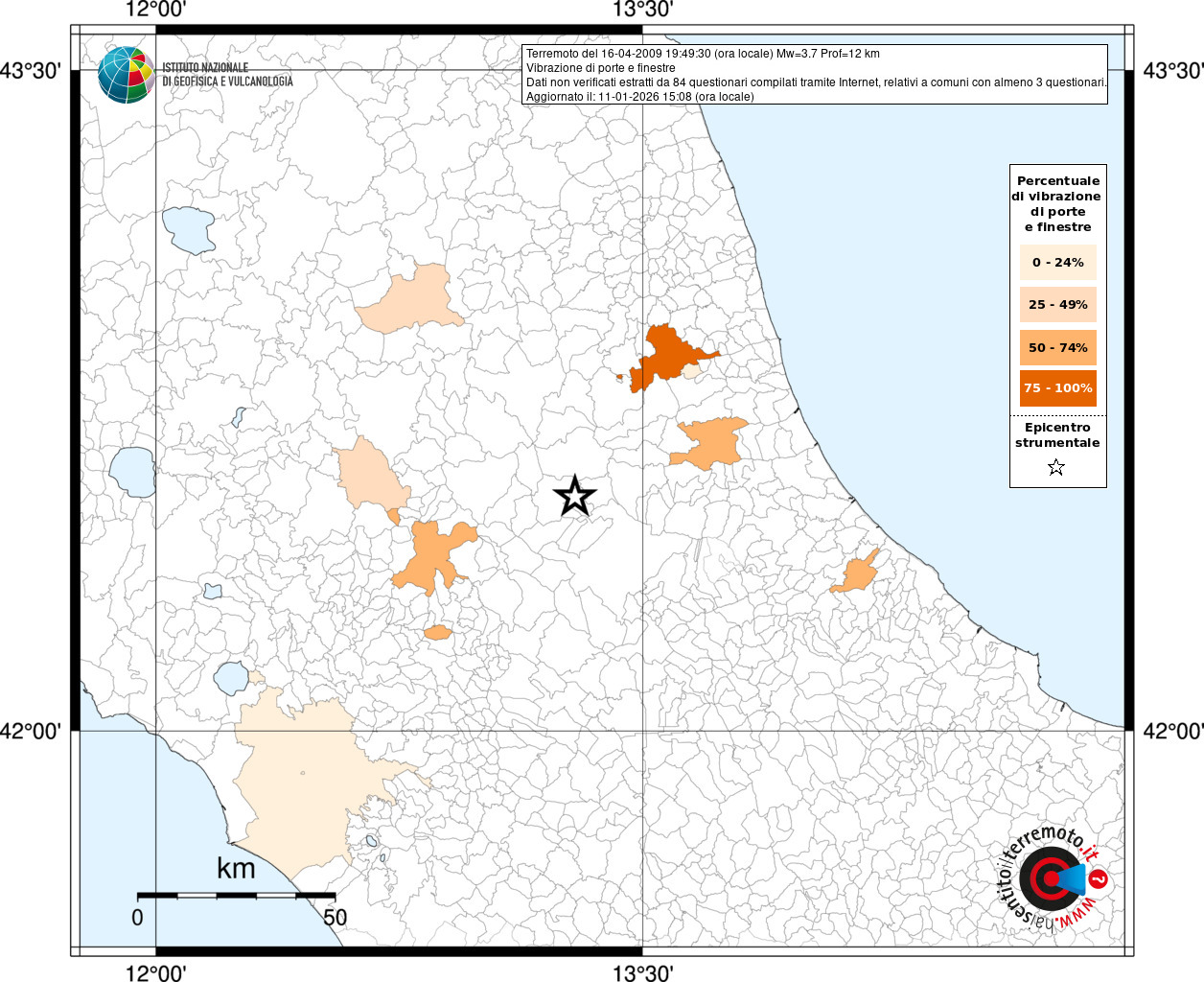Click the '0' scale bar value

click(137, 917)
